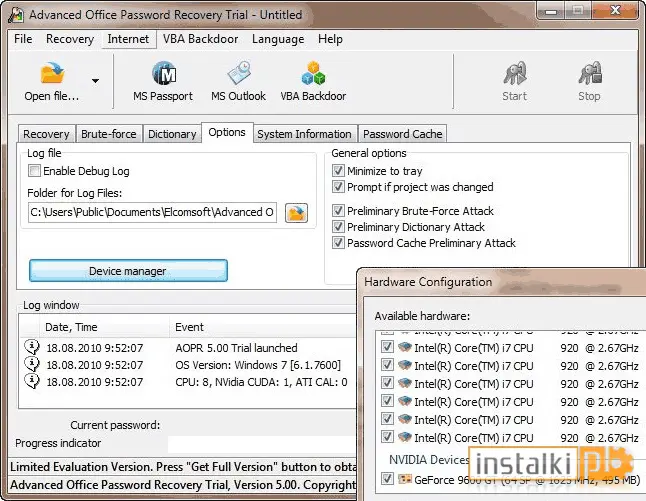The image size is (646, 501).
Task: Click the Progress indicator bar
Action: pos(263,444)
